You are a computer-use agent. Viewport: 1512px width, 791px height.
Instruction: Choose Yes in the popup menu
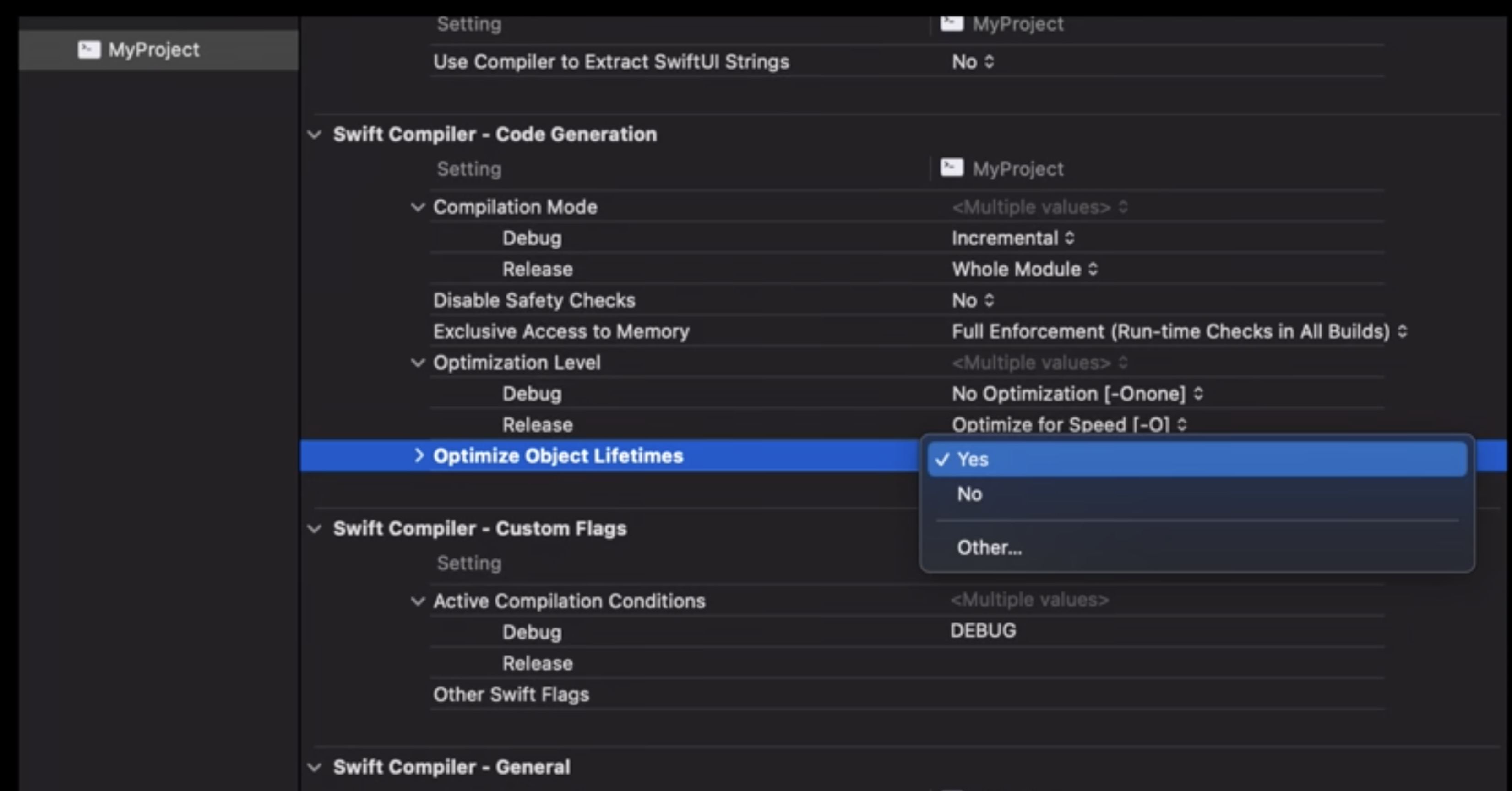(x=1197, y=460)
